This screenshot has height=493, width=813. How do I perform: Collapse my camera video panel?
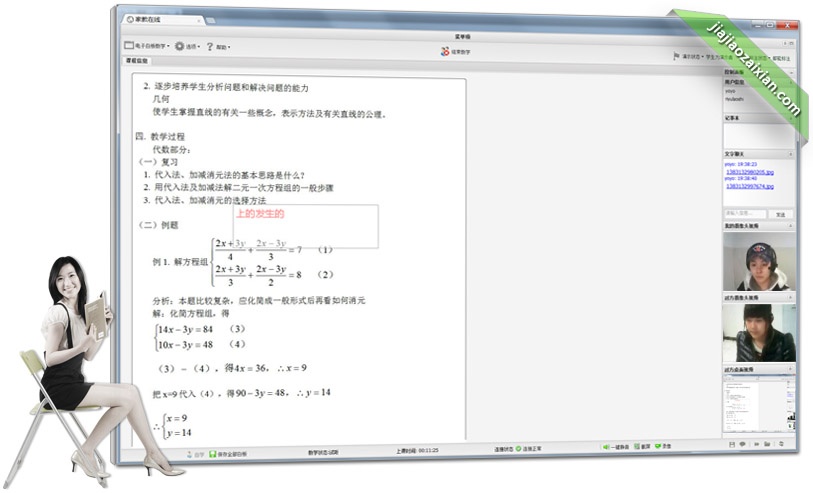point(790,226)
